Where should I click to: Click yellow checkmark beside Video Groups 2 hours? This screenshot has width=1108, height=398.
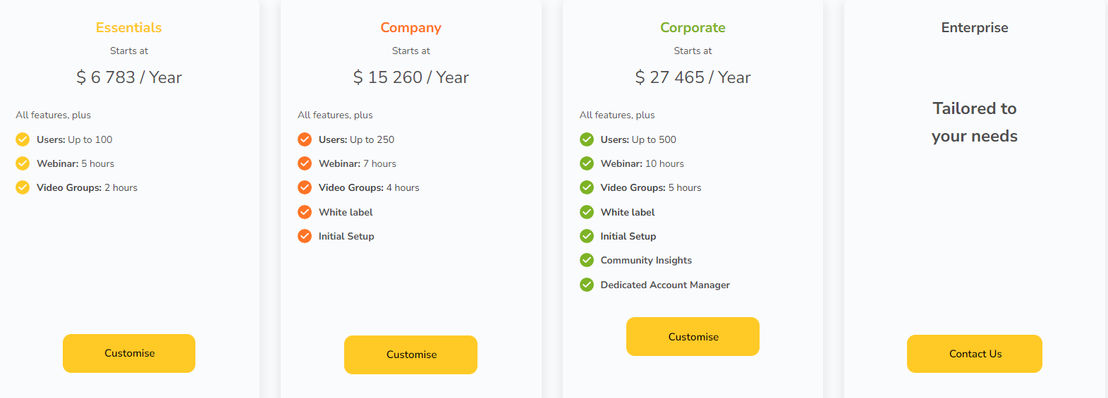23,187
